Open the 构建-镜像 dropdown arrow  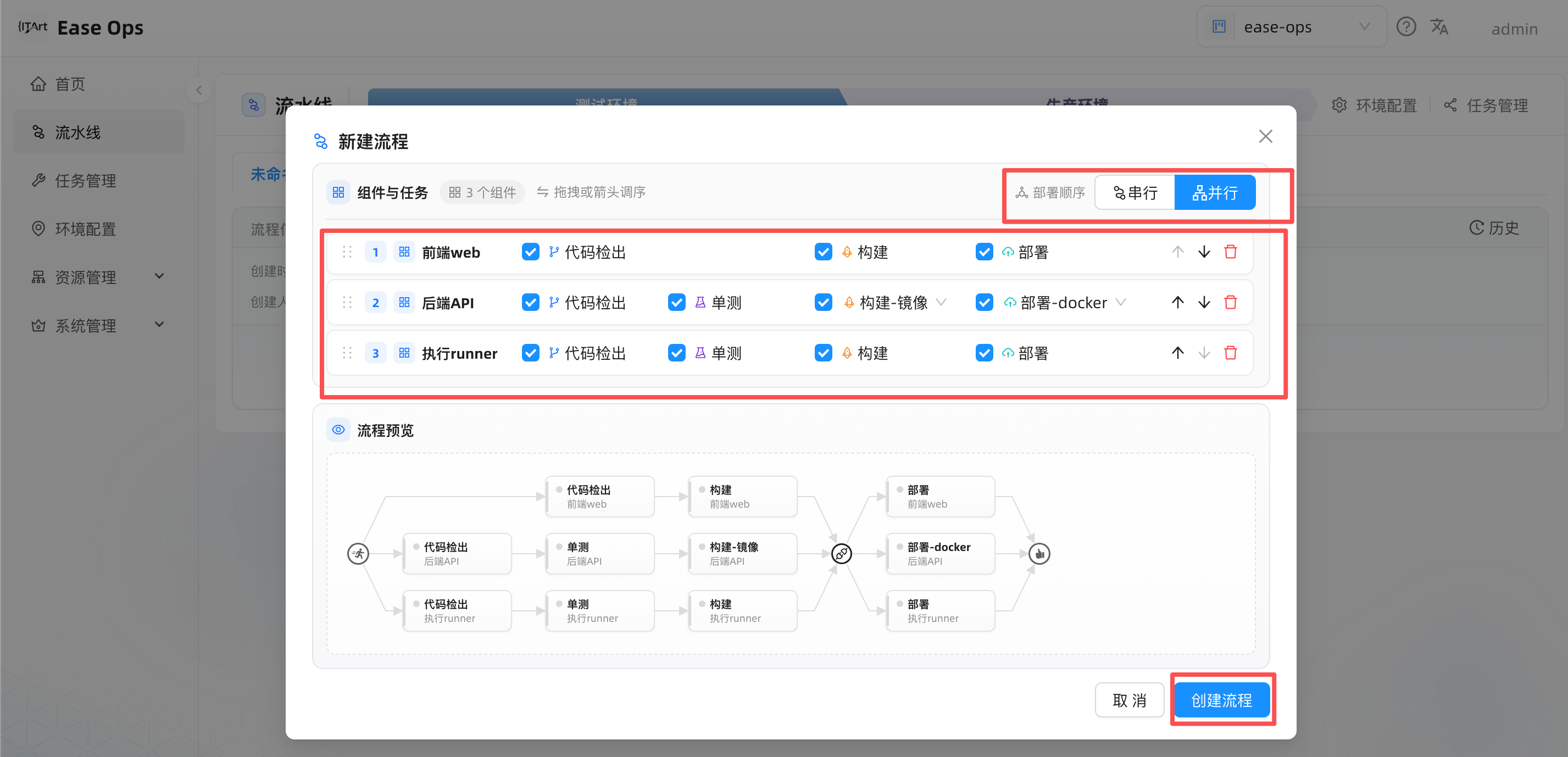[x=941, y=303]
